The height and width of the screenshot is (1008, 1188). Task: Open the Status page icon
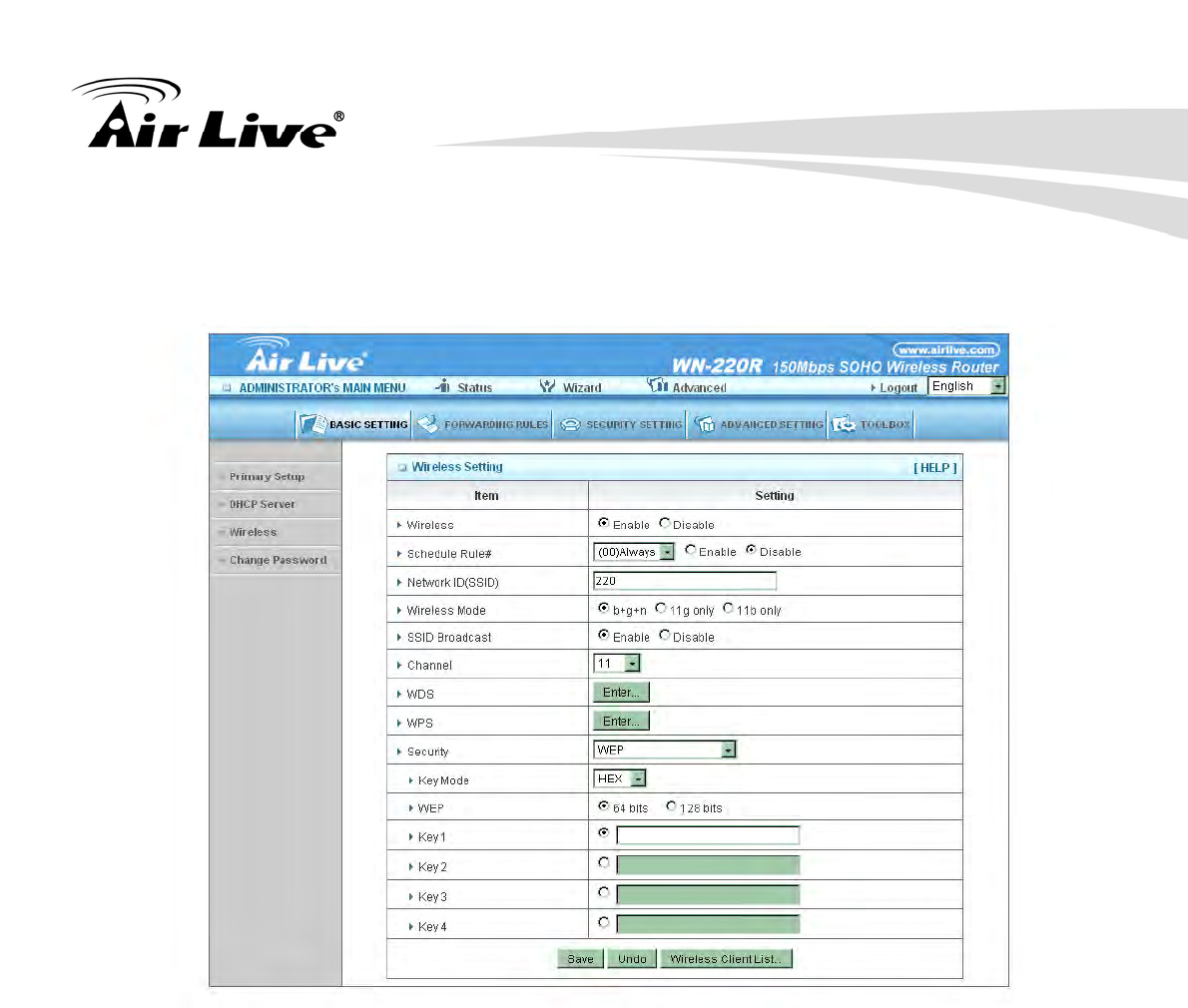click(x=443, y=386)
